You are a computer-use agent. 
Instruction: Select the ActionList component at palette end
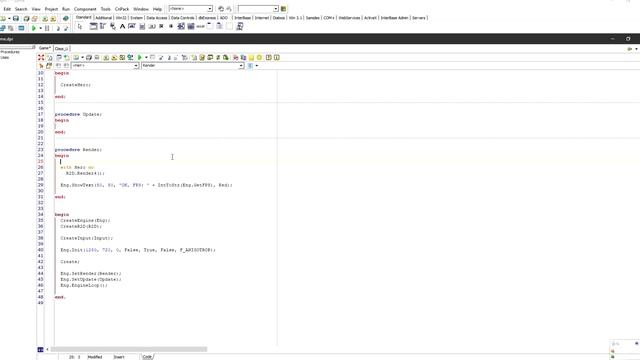(x=240, y=27)
